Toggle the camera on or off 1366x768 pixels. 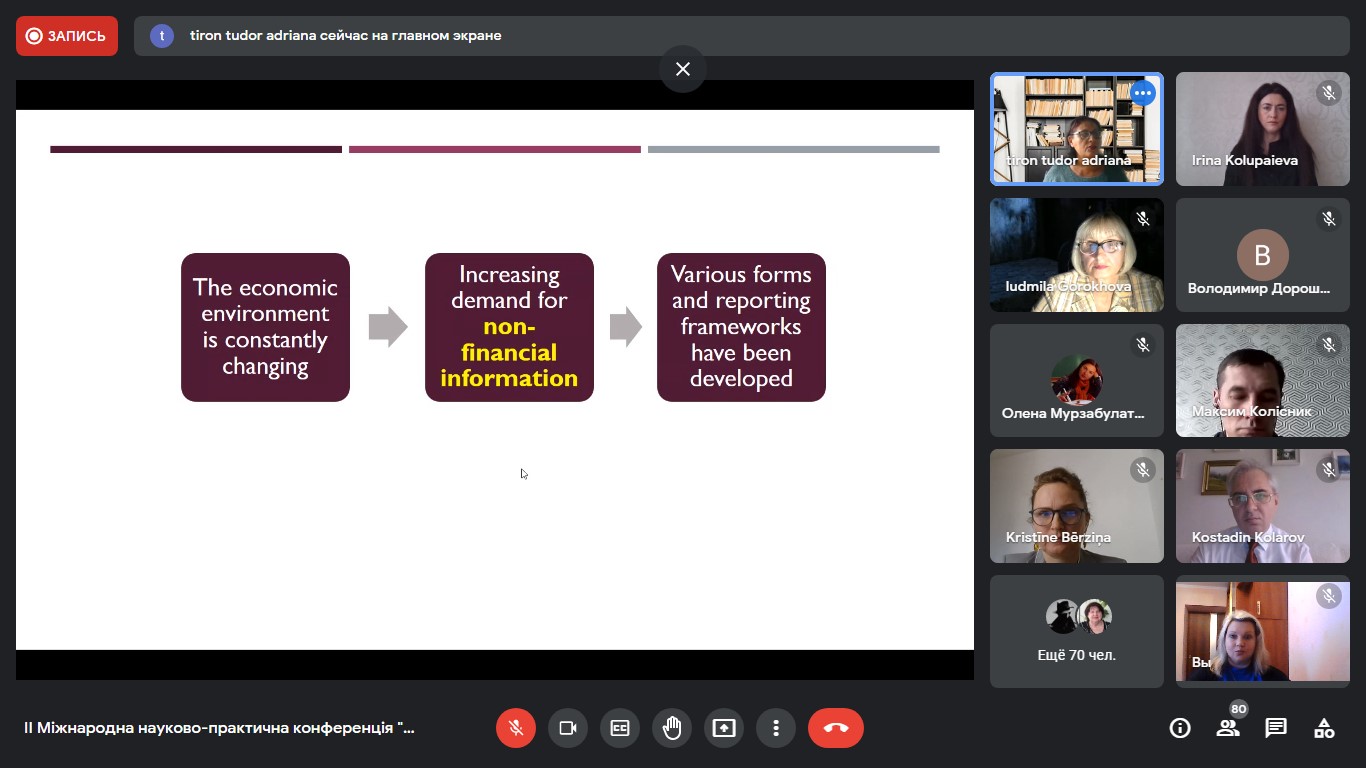pyautogui.click(x=568, y=728)
